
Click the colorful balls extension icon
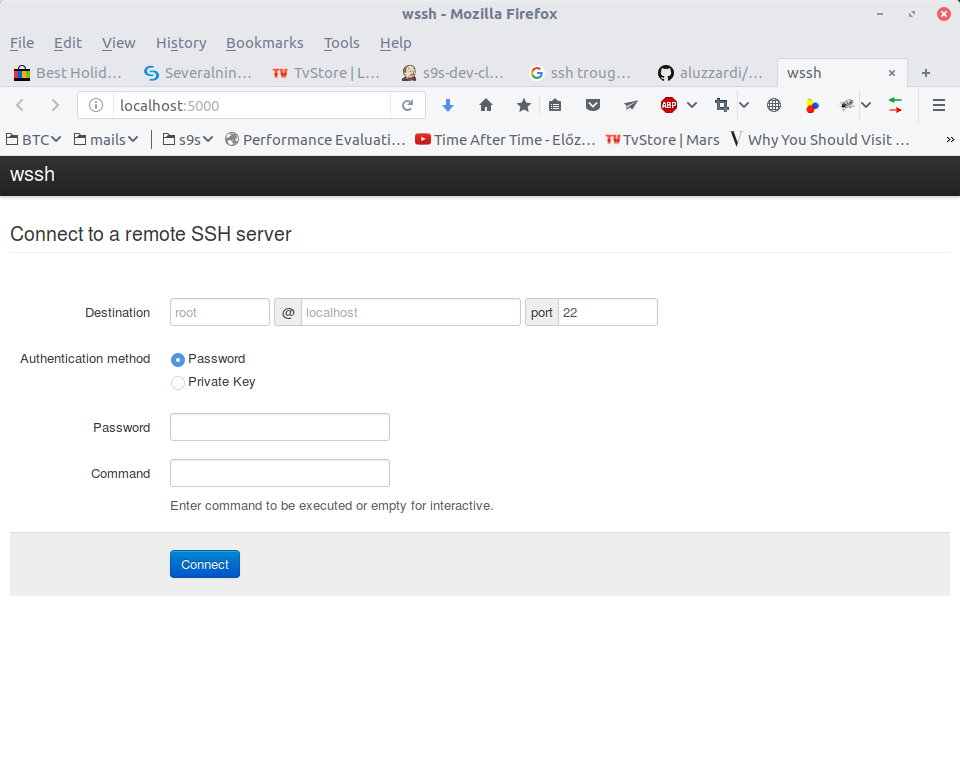pos(812,106)
